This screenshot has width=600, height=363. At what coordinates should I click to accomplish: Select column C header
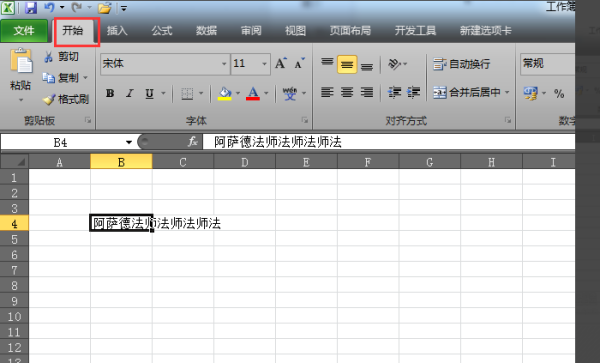pos(183,162)
